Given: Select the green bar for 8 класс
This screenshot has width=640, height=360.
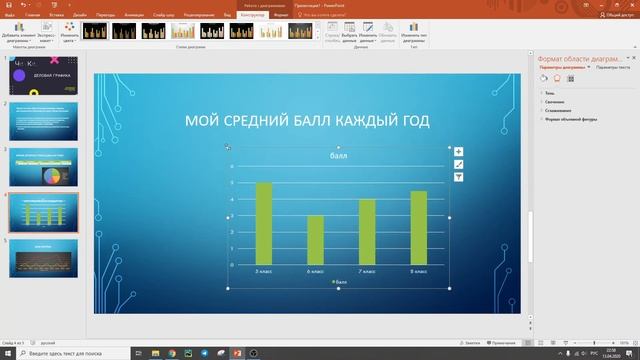Looking at the screenshot, I should pyautogui.click(x=419, y=228).
